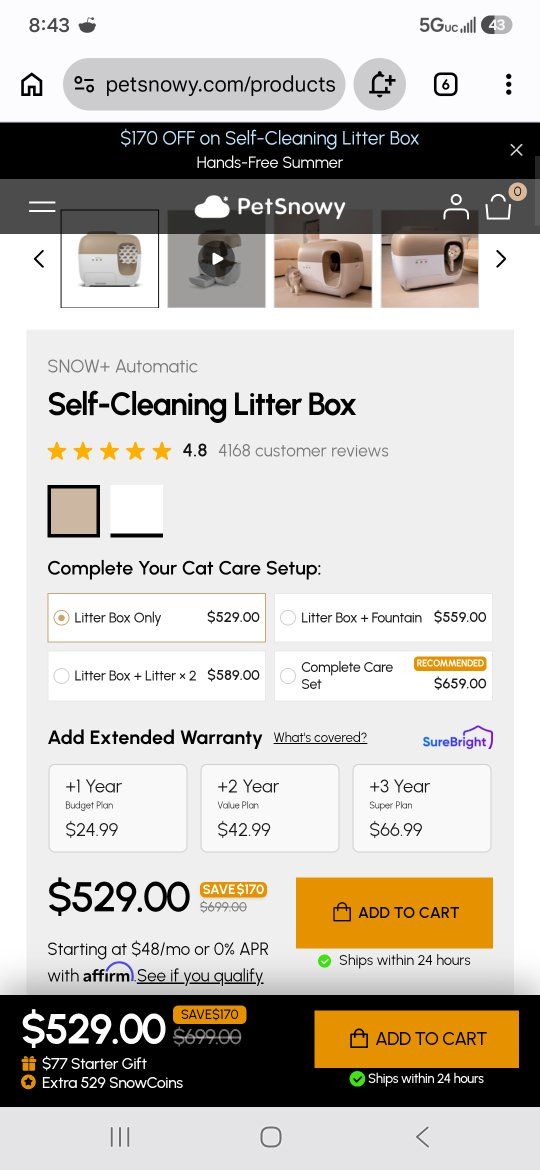The width and height of the screenshot is (540, 1170).
Task: Open the user account icon
Action: point(456,207)
